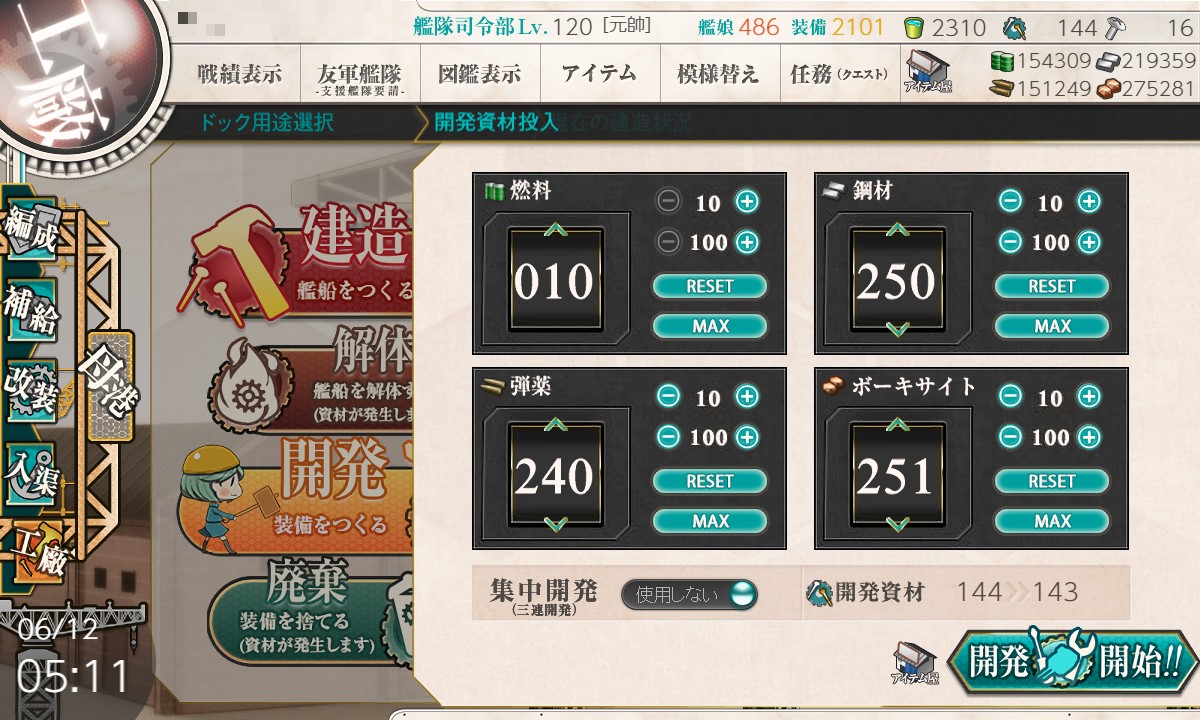The image size is (1200, 720).
Task: Click the 工廠 arsenal sidebar icon
Action: point(36,553)
